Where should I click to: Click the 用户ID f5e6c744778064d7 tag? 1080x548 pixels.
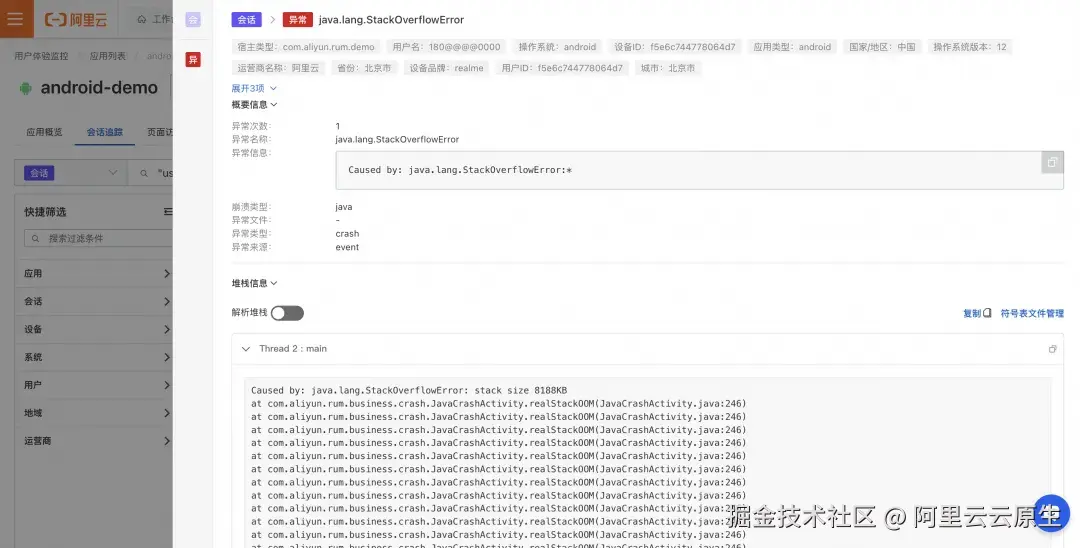coord(562,68)
